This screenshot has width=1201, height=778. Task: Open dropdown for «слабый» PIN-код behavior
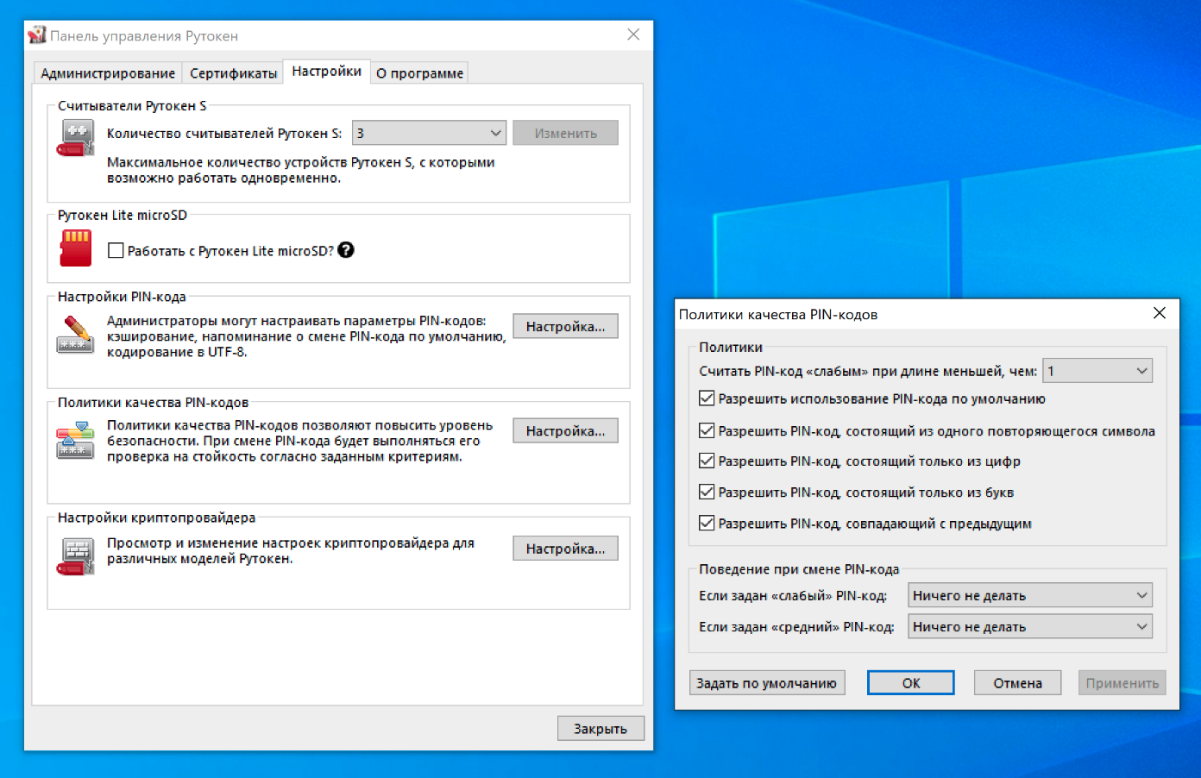coord(1029,596)
